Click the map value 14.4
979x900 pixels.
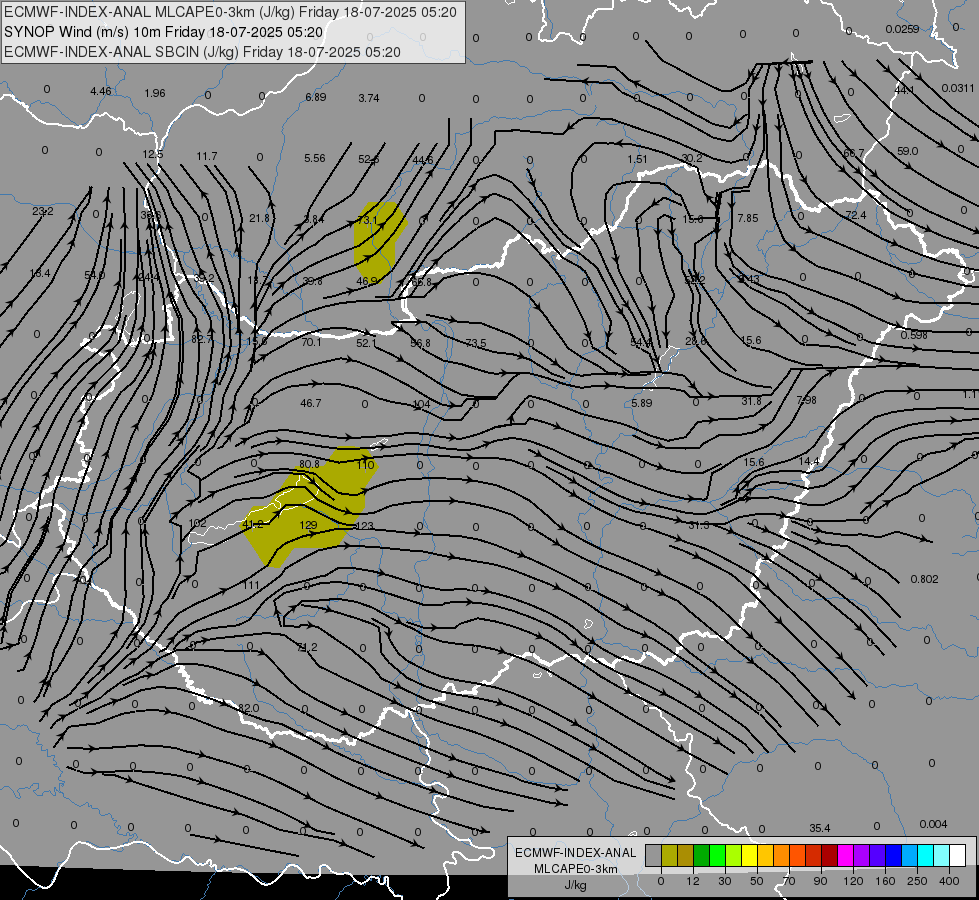point(809,461)
